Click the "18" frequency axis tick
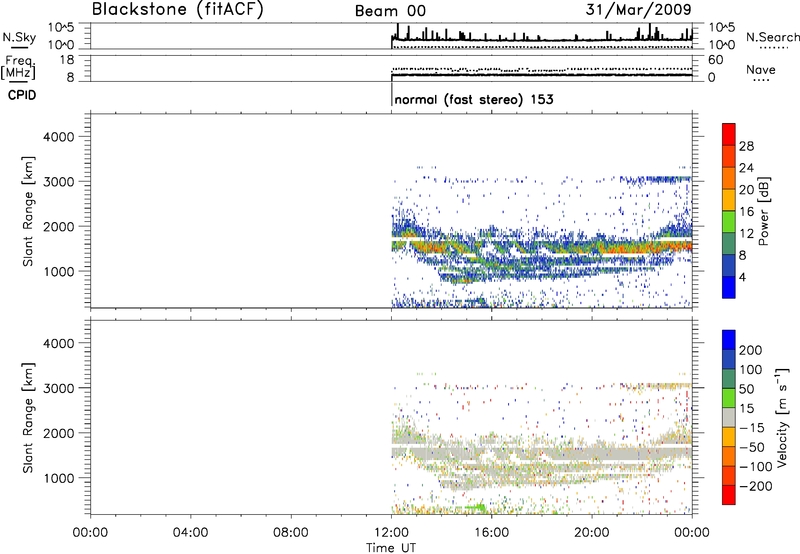Screen dimensions: 800x554 [67, 60]
